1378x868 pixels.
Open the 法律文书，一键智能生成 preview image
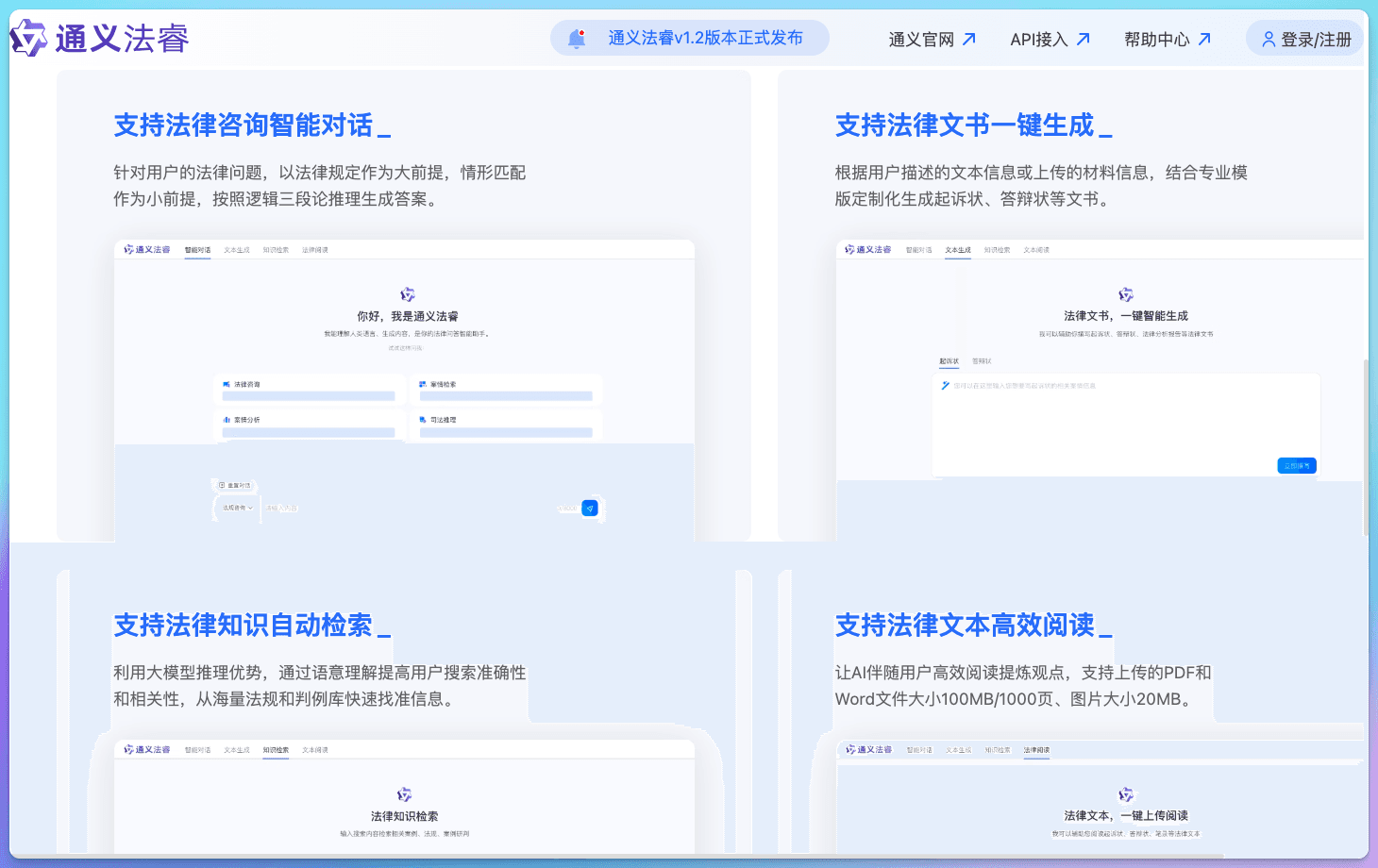tap(1101, 391)
